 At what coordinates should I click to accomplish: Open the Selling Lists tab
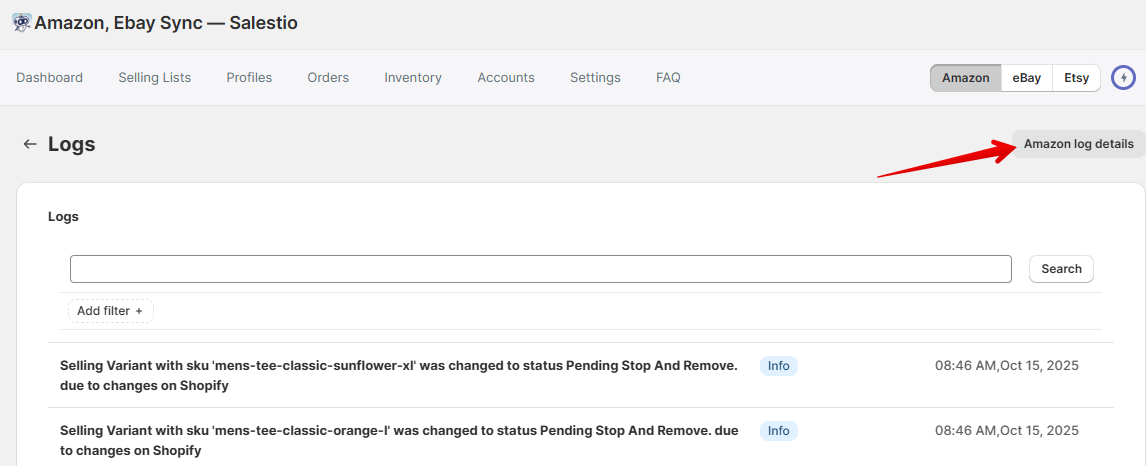point(154,78)
